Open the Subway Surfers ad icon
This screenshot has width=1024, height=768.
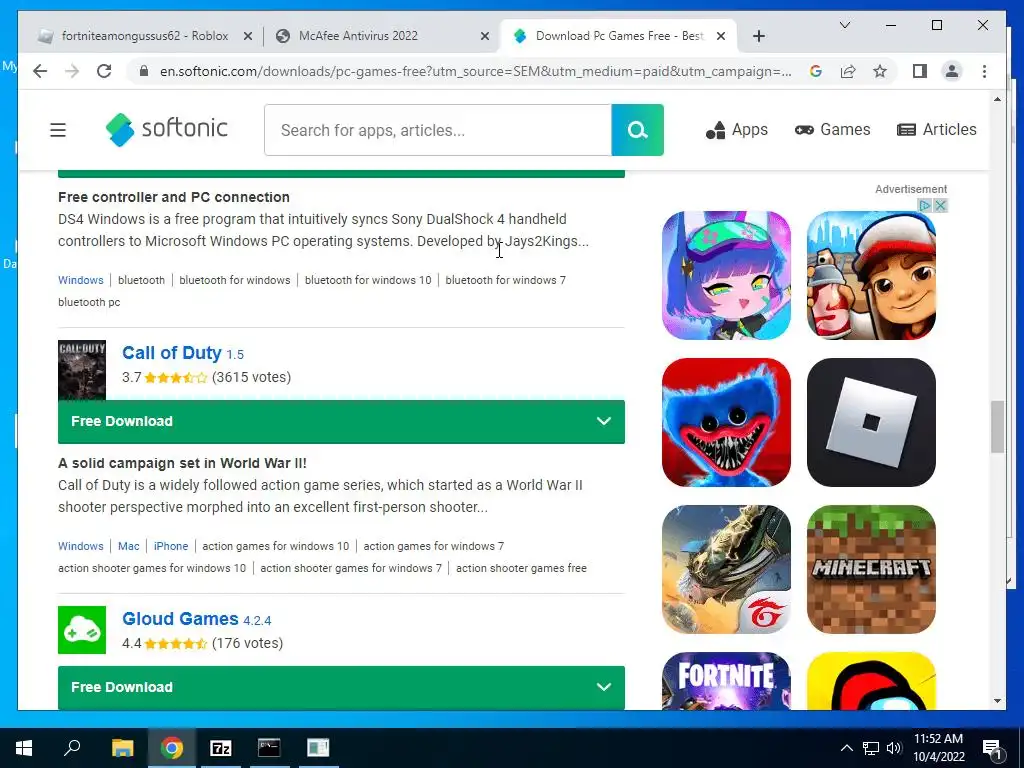click(871, 275)
